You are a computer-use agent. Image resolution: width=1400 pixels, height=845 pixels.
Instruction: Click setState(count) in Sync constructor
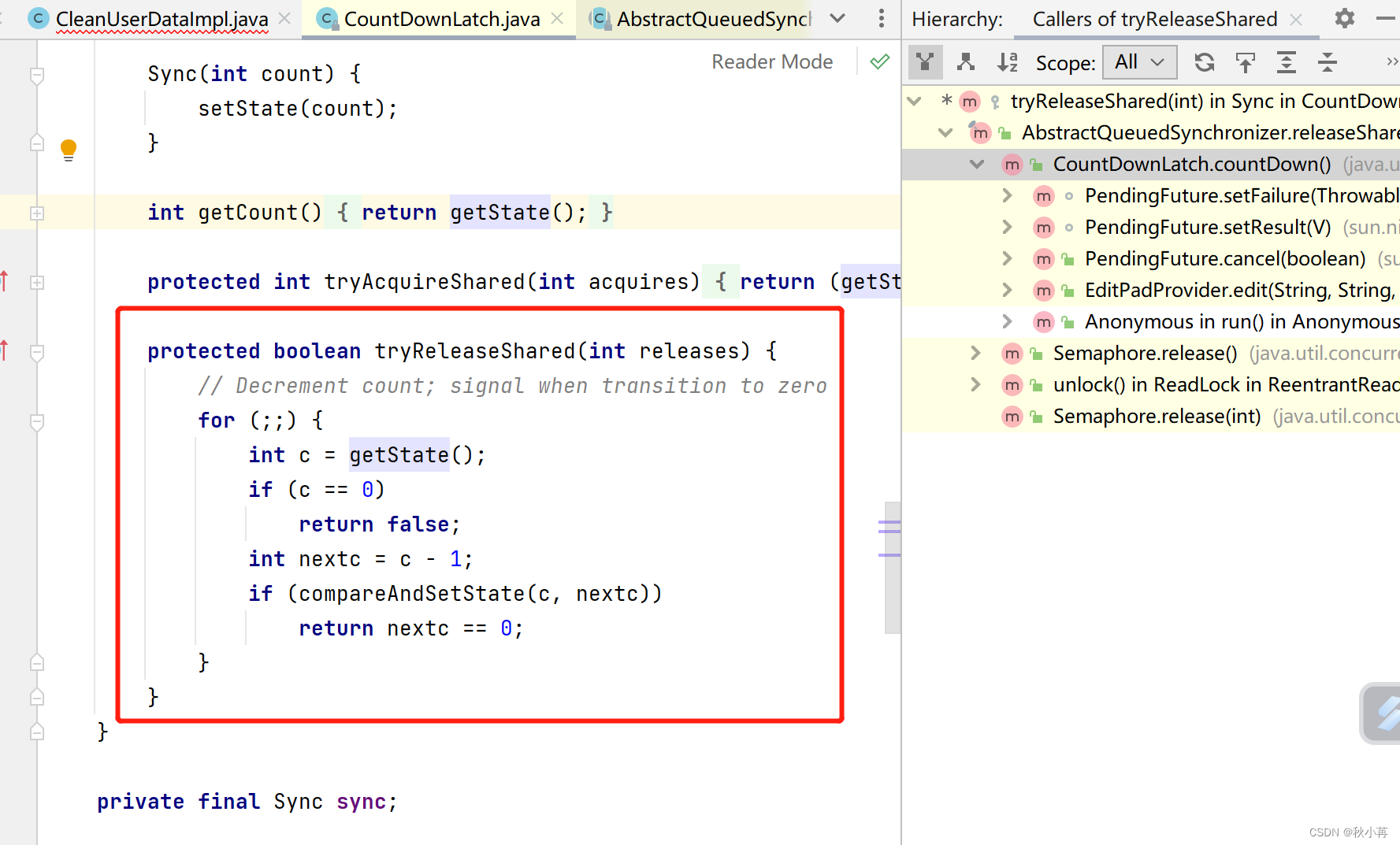(x=297, y=109)
